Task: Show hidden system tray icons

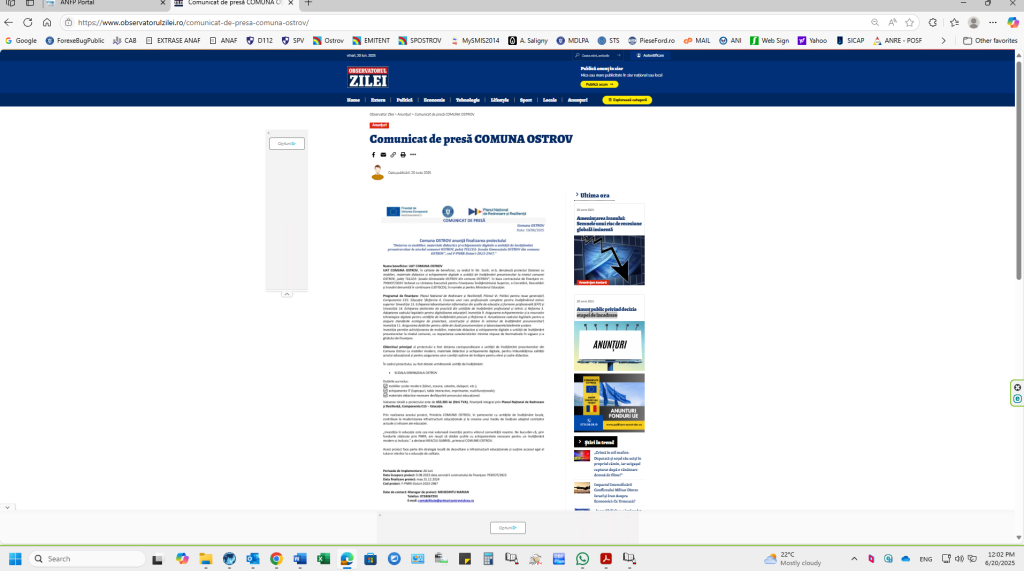Action: coord(854,559)
